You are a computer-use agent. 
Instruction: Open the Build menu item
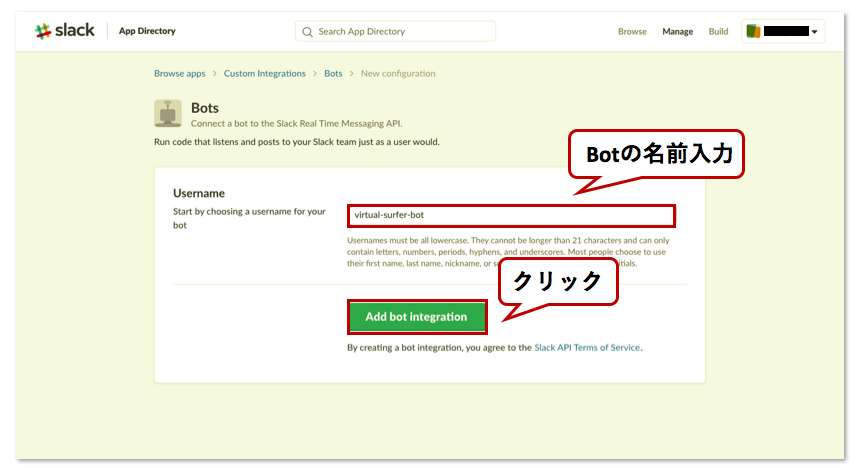point(718,32)
